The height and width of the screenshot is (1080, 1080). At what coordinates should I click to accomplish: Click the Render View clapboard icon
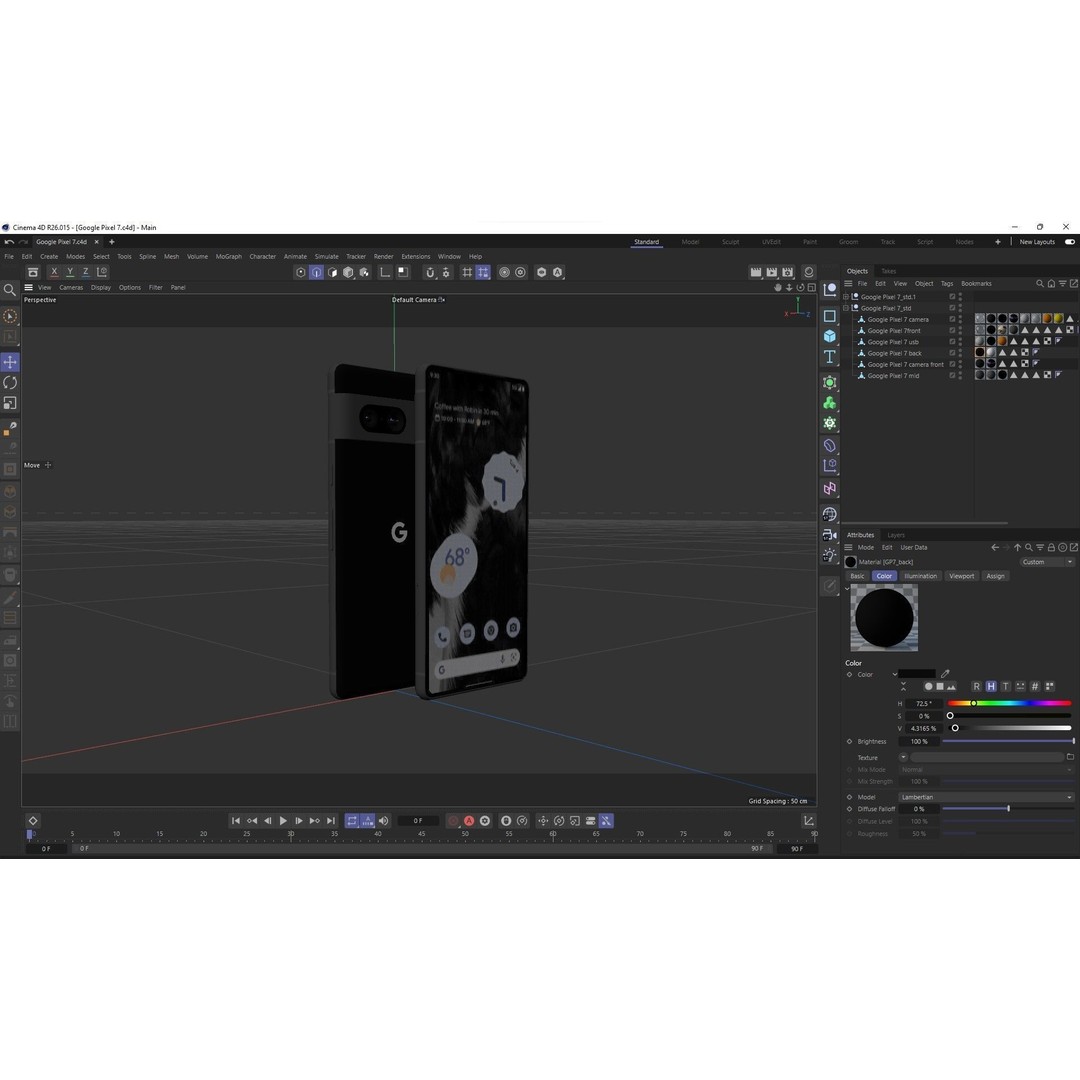[756, 272]
